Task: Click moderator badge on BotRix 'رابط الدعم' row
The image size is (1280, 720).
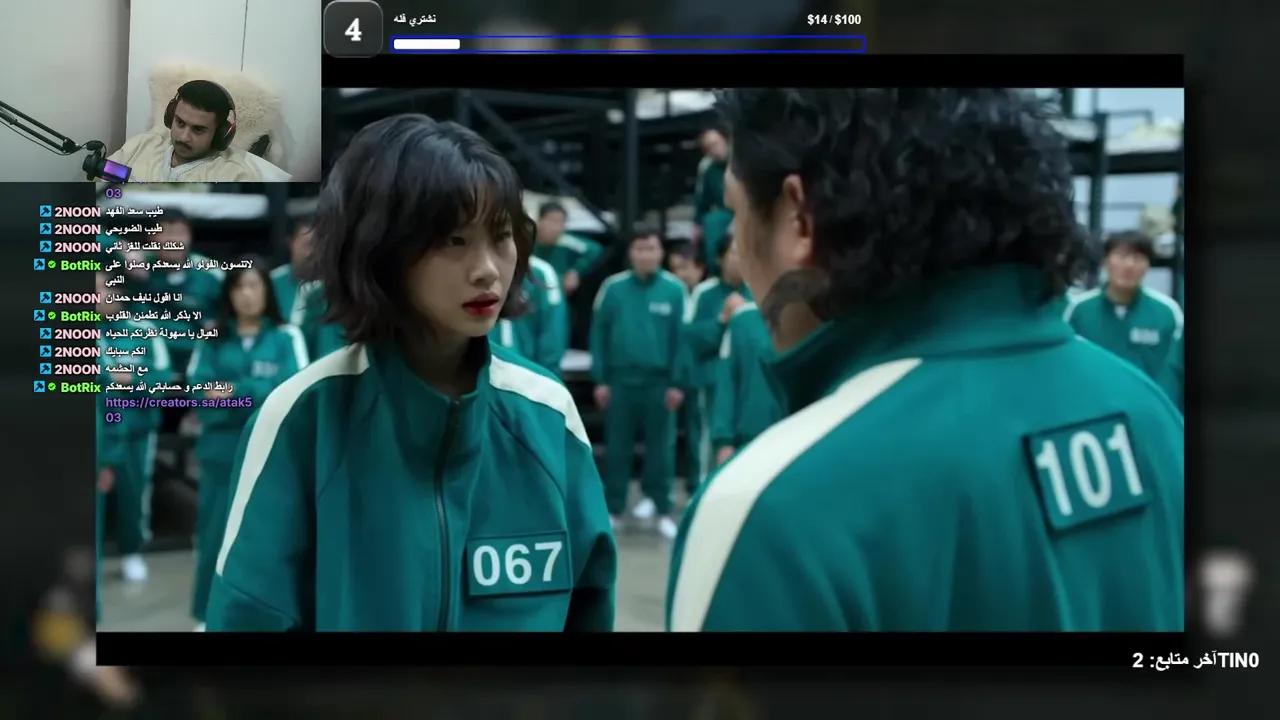Action: (x=39, y=387)
